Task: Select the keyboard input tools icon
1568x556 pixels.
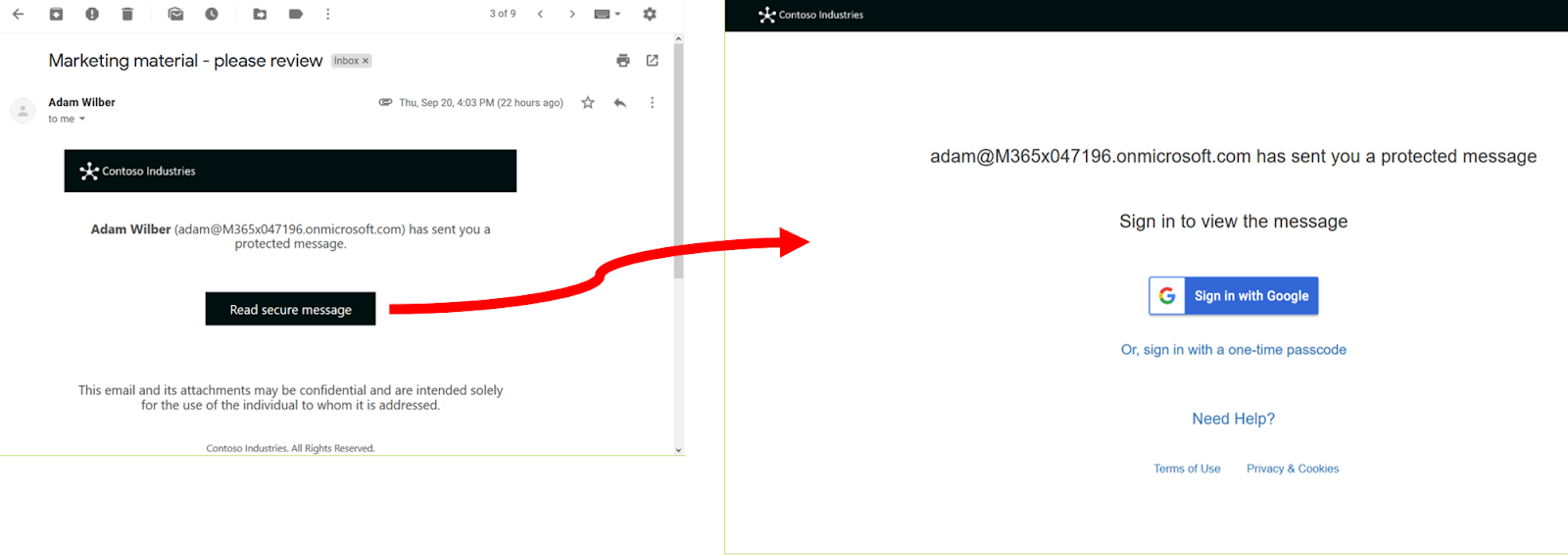Action: [x=602, y=14]
